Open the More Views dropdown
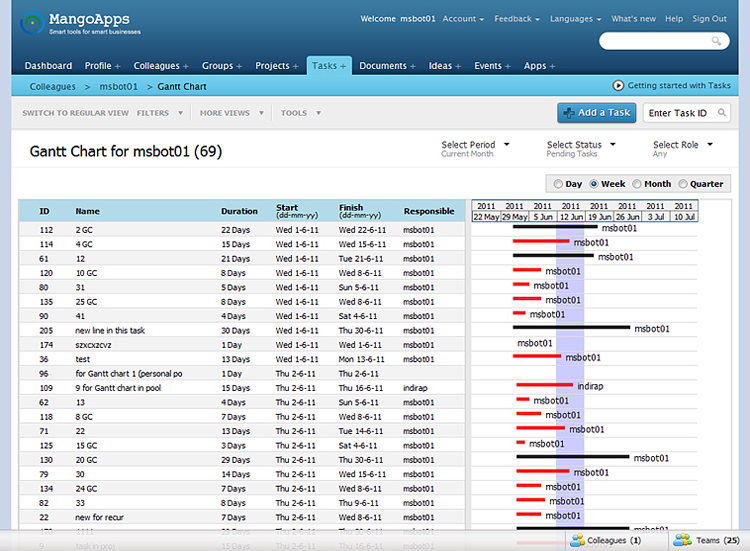This screenshot has height=551, width=750. tap(232, 113)
